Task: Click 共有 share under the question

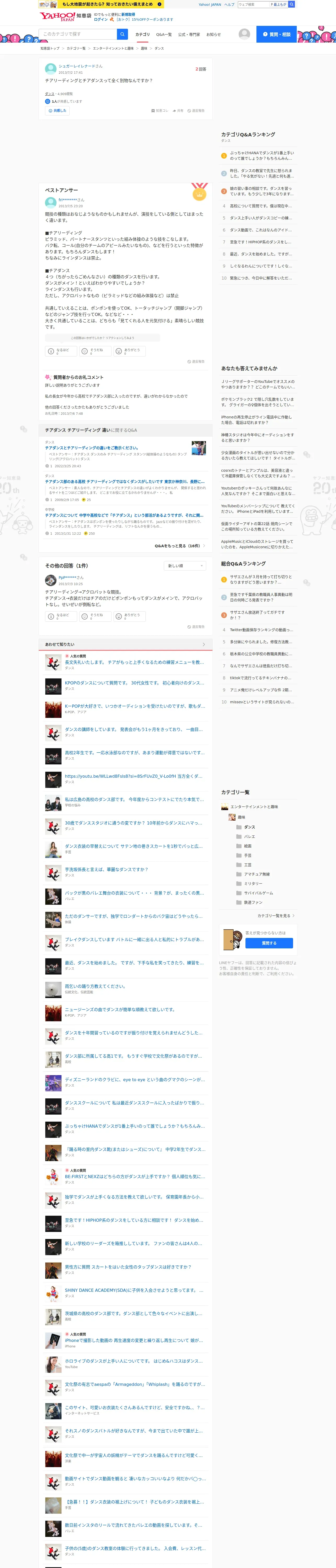Action: pos(177,111)
